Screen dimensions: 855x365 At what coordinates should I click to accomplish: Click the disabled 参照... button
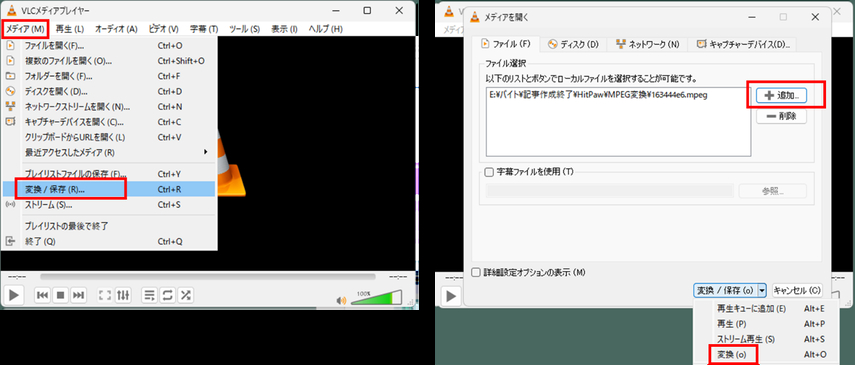pyautogui.click(x=773, y=191)
